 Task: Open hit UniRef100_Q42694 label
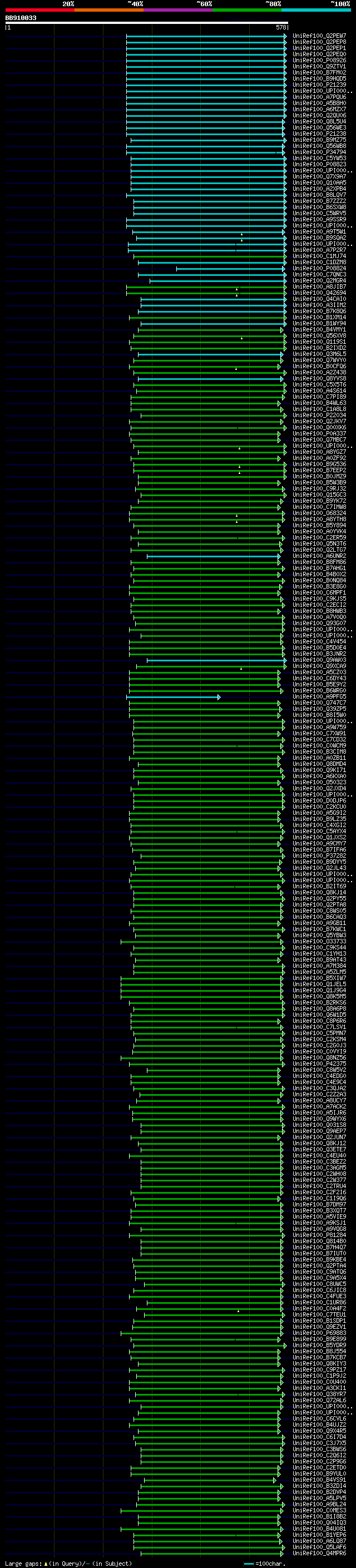point(319,293)
